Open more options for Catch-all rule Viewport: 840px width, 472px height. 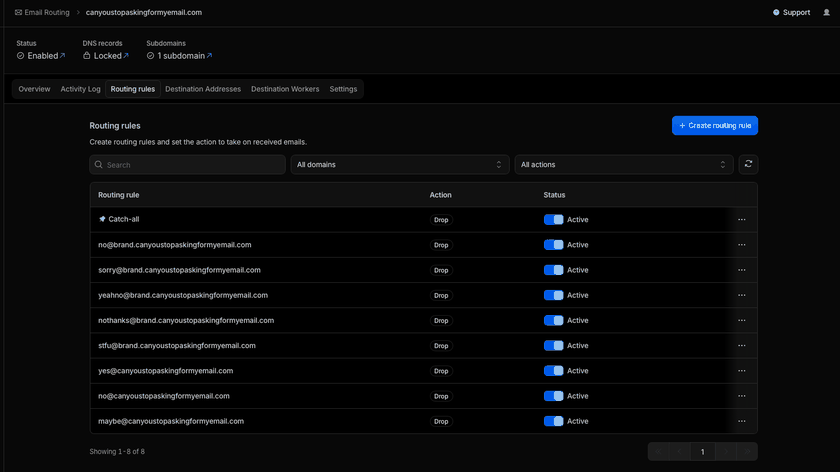[x=741, y=220]
